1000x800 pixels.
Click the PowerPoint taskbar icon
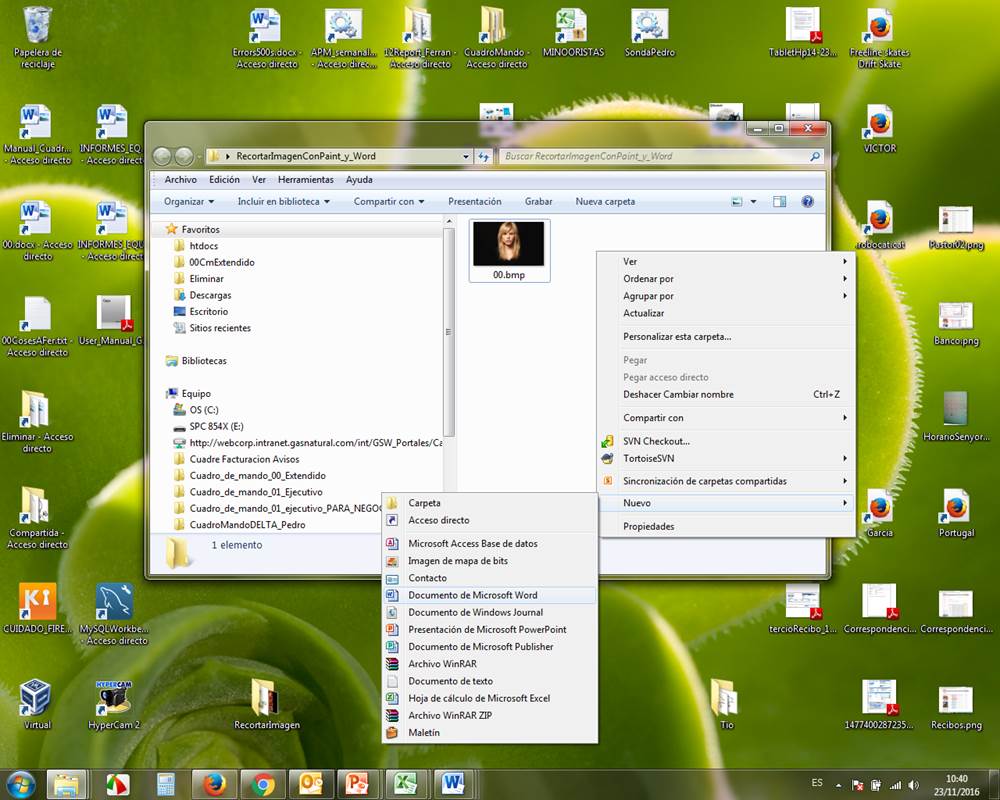[357, 783]
